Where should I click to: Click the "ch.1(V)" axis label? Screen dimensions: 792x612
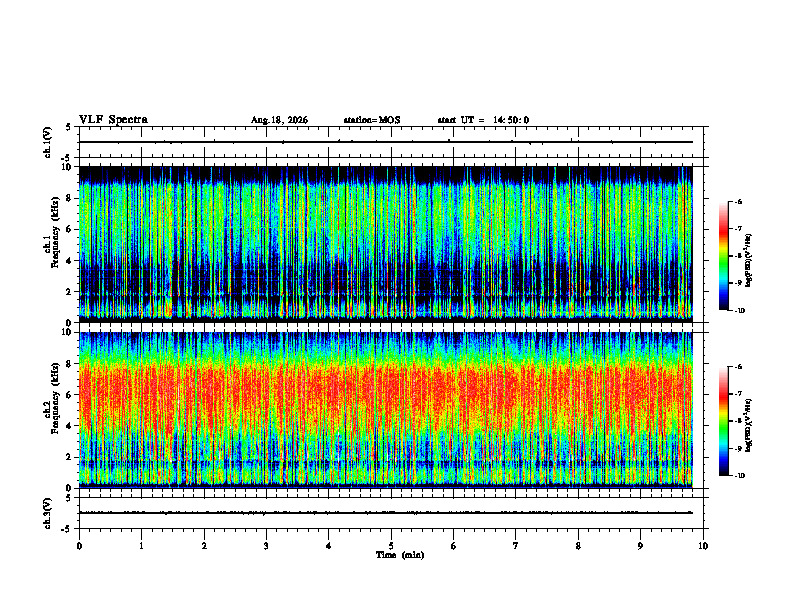point(48,142)
